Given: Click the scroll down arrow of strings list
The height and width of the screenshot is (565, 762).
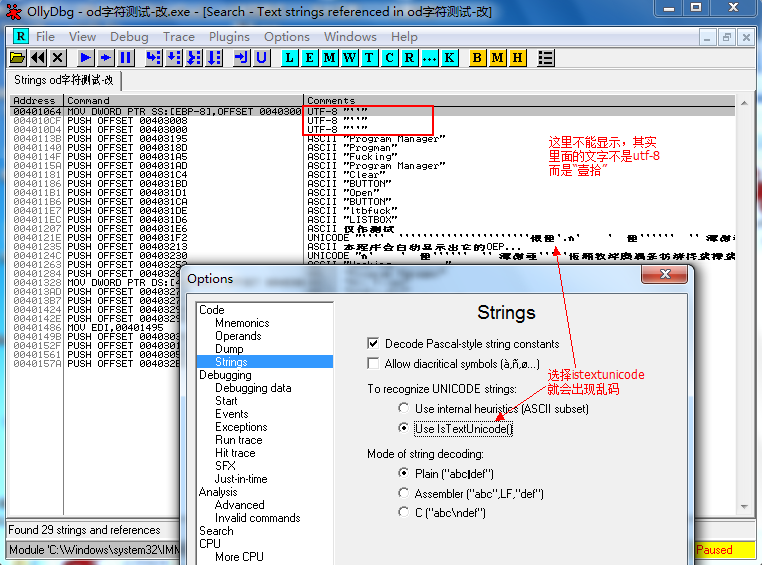Looking at the screenshot, I should [745, 507].
